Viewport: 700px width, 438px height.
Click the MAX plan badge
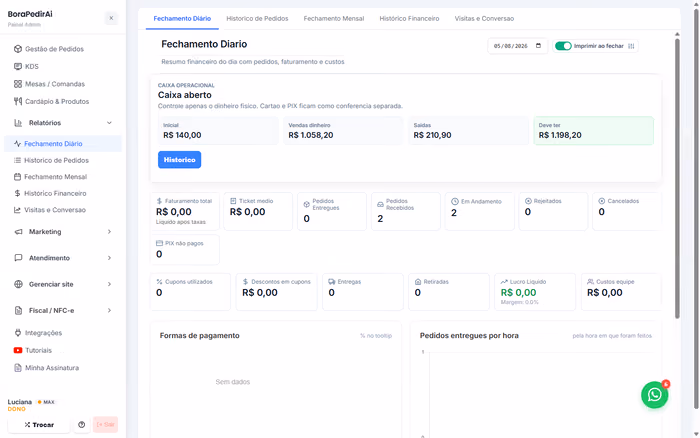coord(46,402)
